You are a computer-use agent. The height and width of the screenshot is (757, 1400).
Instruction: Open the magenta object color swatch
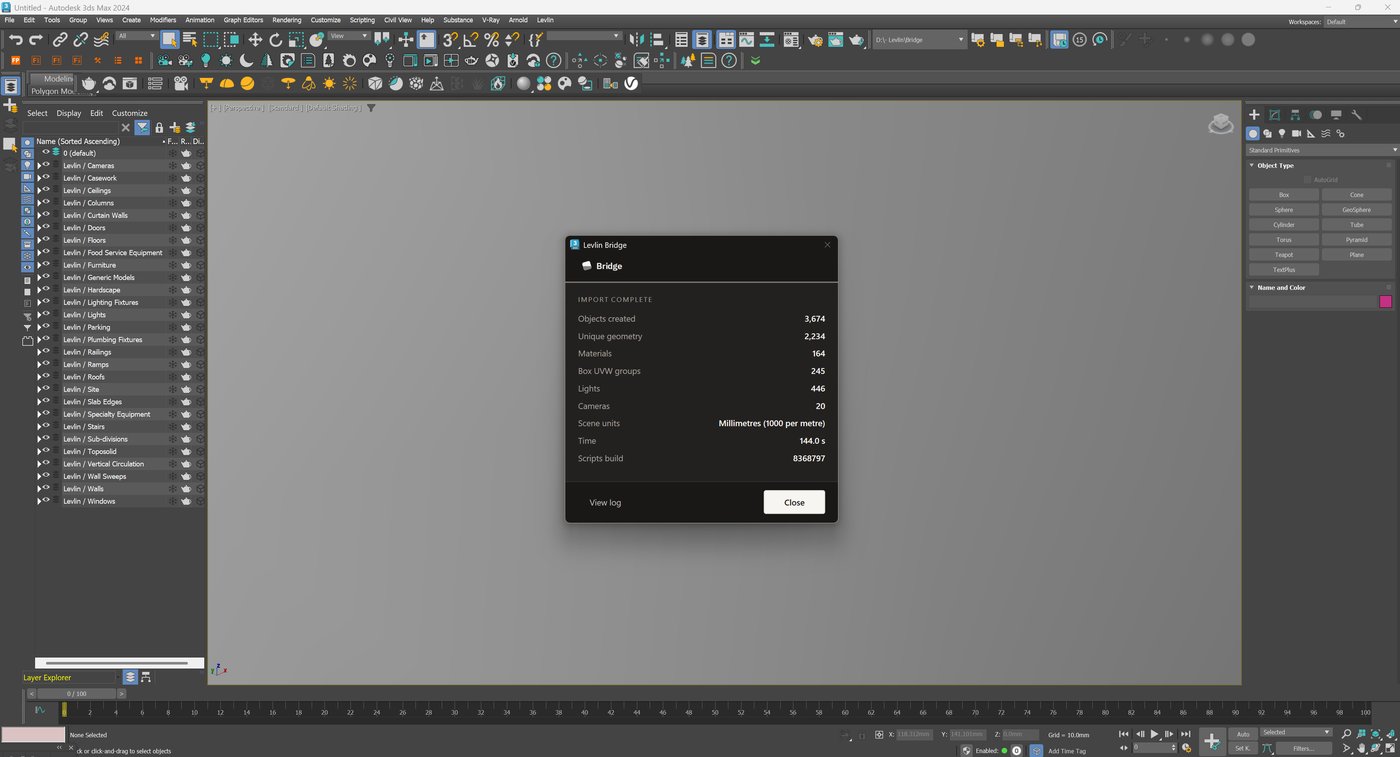pyautogui.click(x=1385, y=301)
